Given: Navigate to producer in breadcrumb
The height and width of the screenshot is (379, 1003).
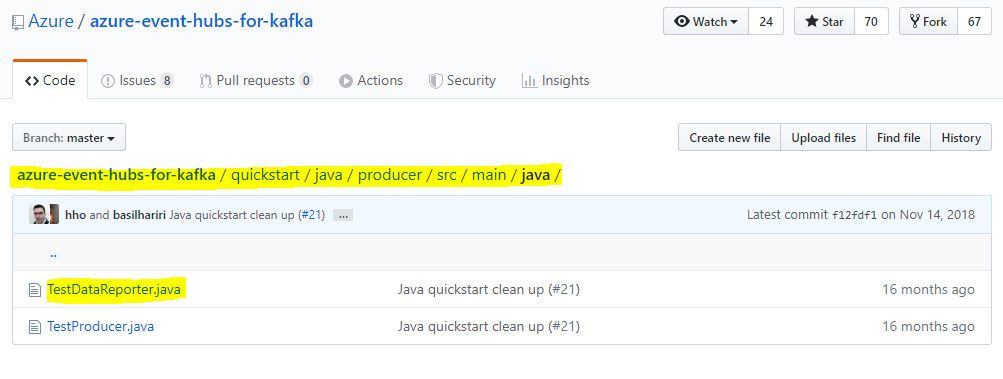Looking at the screenshot, I should (x=390, y=175).
